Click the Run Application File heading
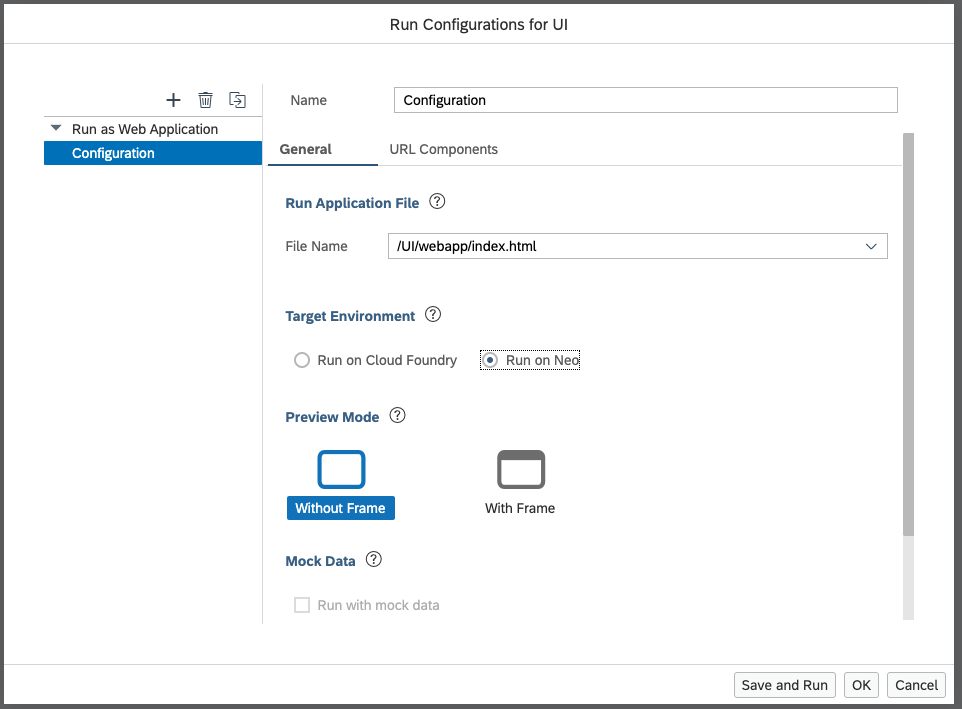The width and height of the screenshot is (962, 709). point(352,203)
